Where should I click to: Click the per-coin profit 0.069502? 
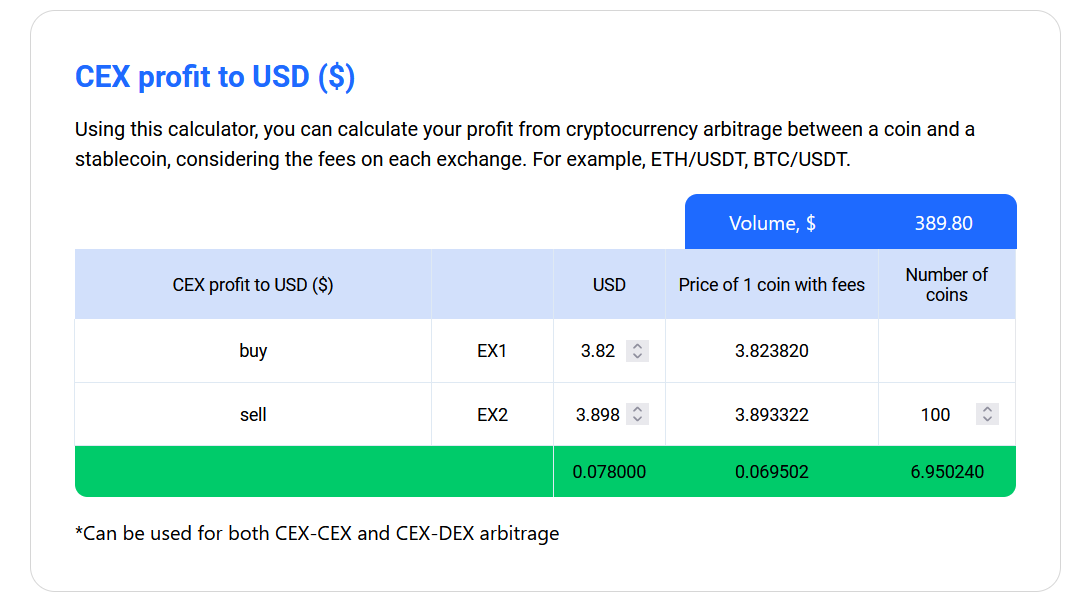772,472
